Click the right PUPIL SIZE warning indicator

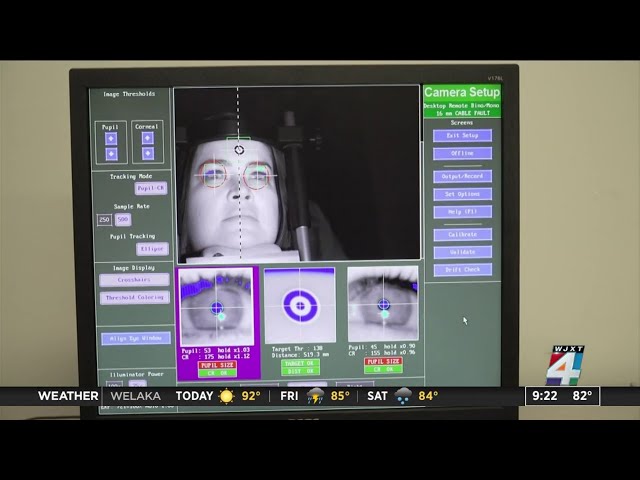383,362
